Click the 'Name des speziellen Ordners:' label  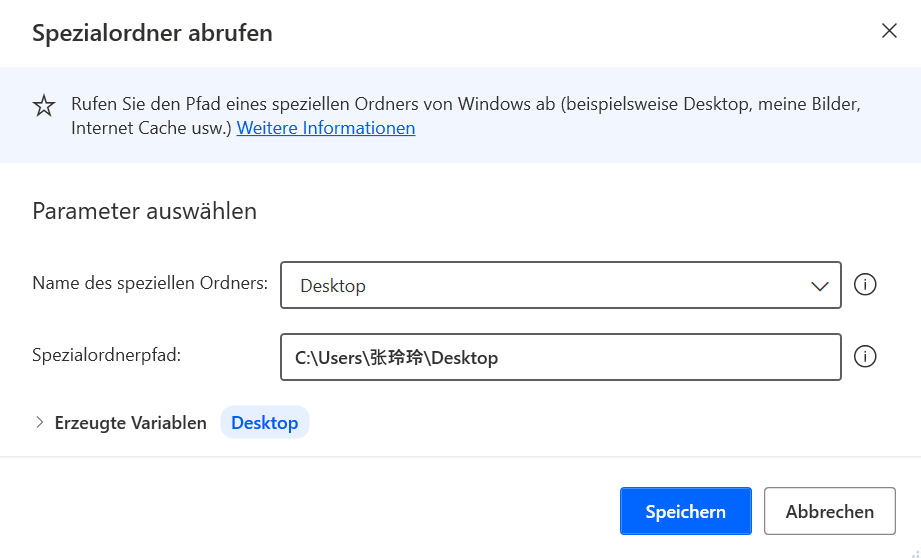[150, 283]
